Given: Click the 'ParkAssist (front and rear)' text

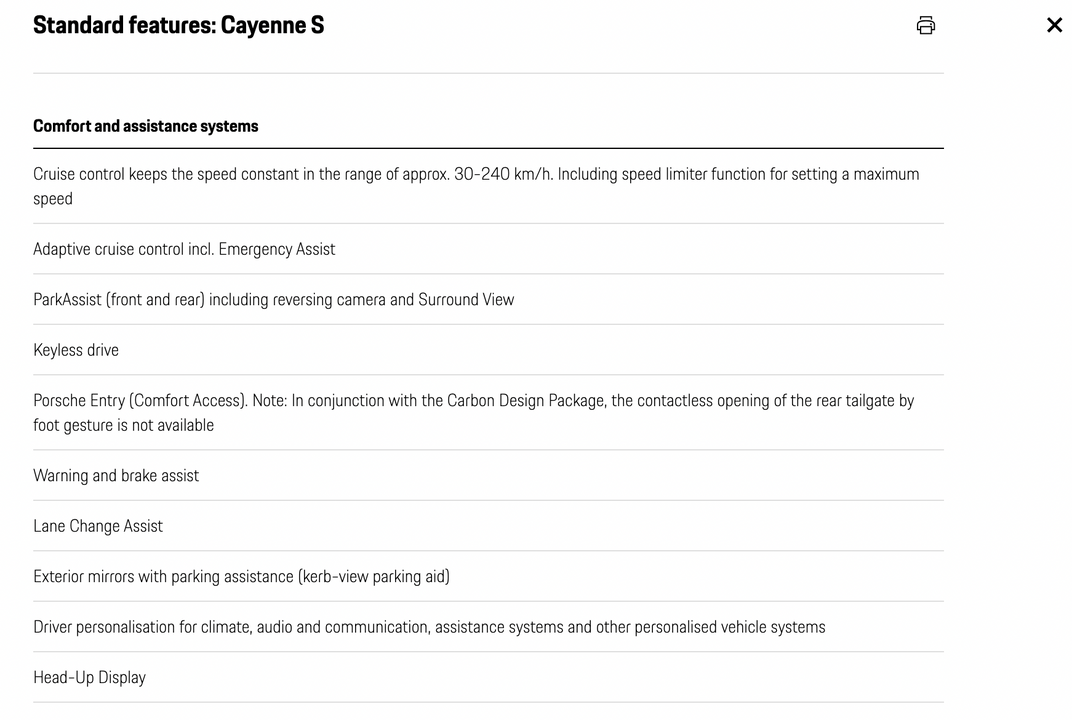Looking at the screenshot, I should [x=119, y=299].
